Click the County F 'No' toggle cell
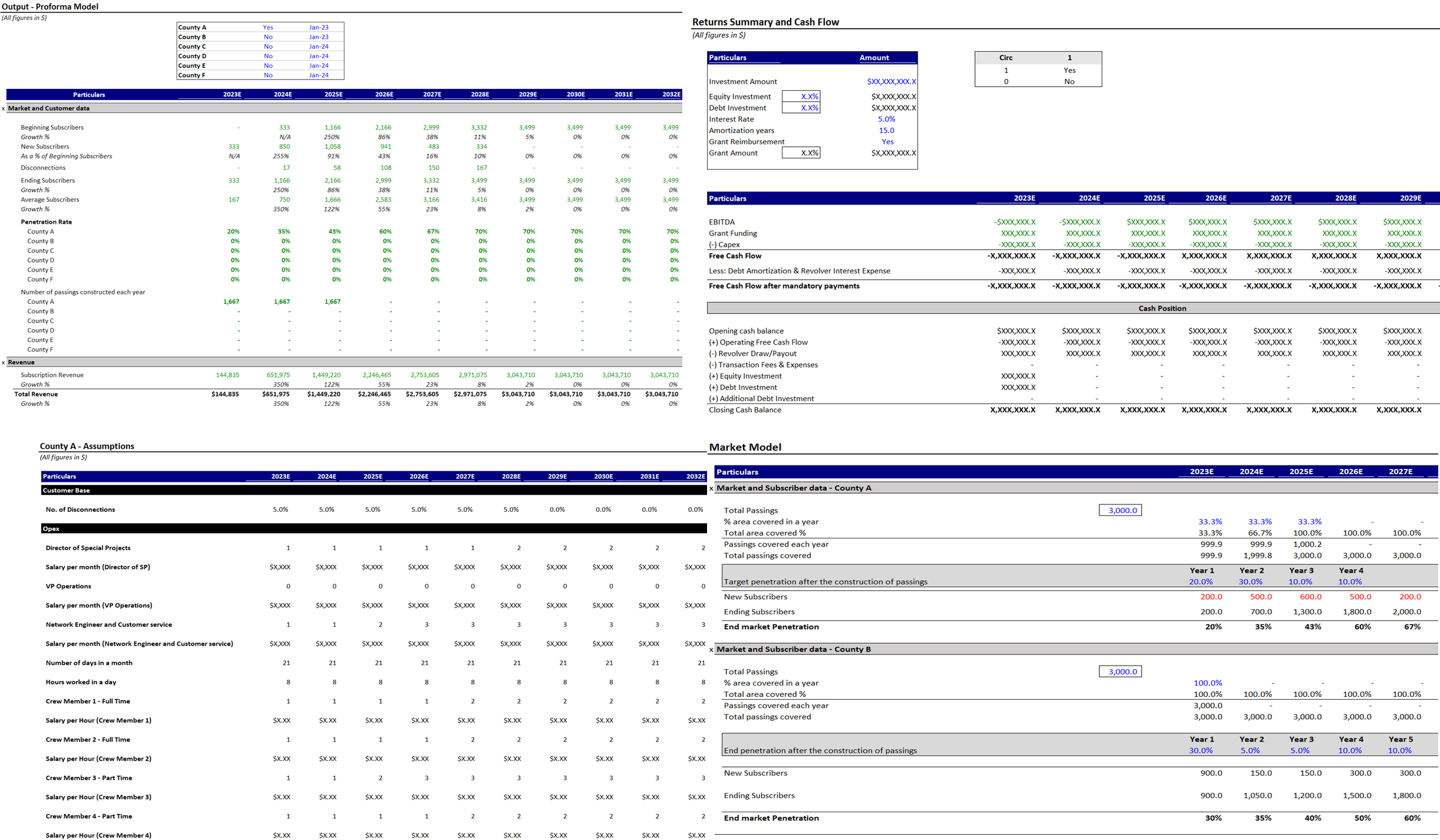This screenshot has height=840, width=1440. 268,75
